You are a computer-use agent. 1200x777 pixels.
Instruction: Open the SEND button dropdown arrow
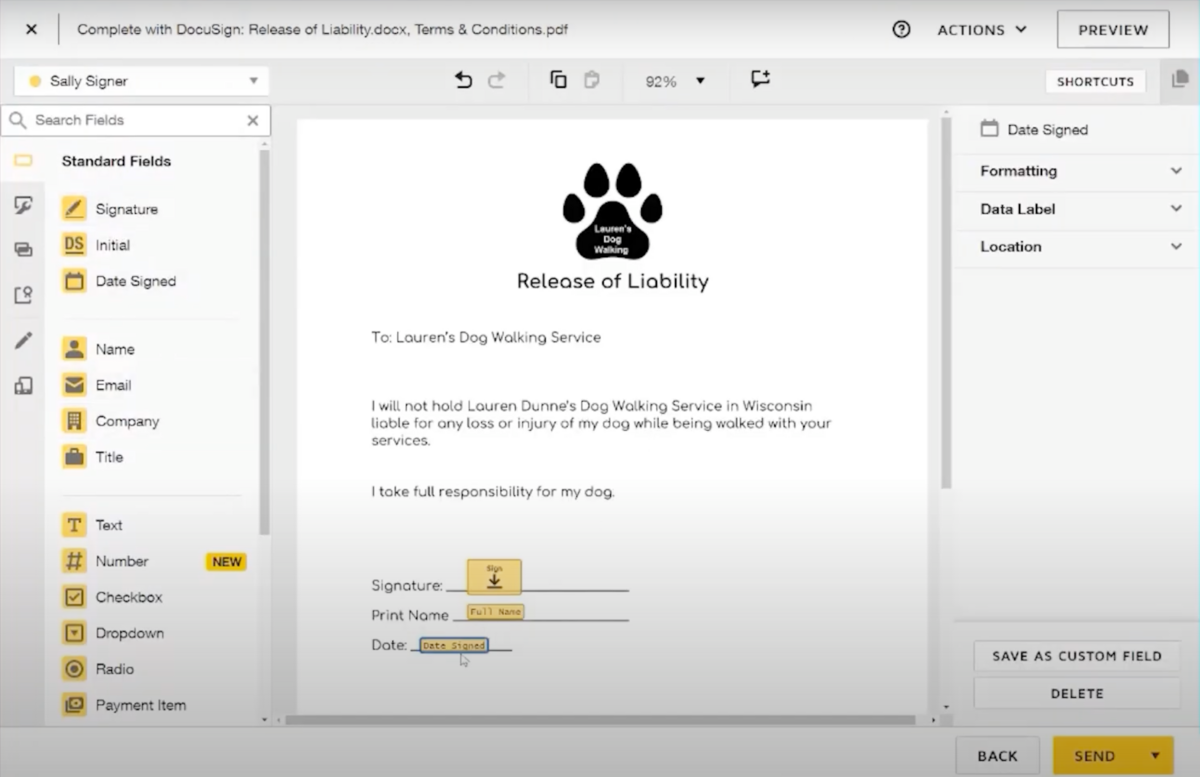pyautogui.click(x=1157, y=756)
